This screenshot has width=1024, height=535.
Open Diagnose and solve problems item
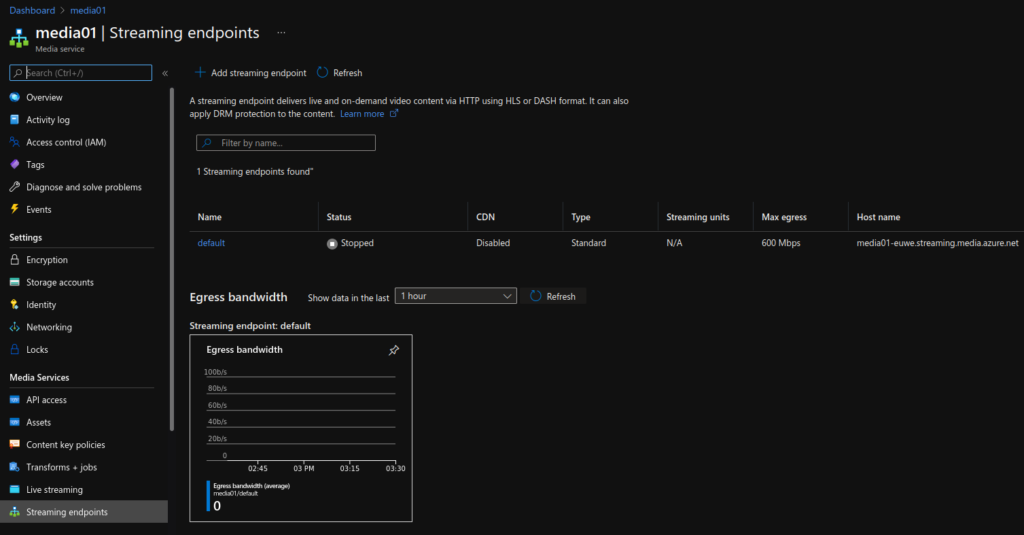click(x=84, y=187)
